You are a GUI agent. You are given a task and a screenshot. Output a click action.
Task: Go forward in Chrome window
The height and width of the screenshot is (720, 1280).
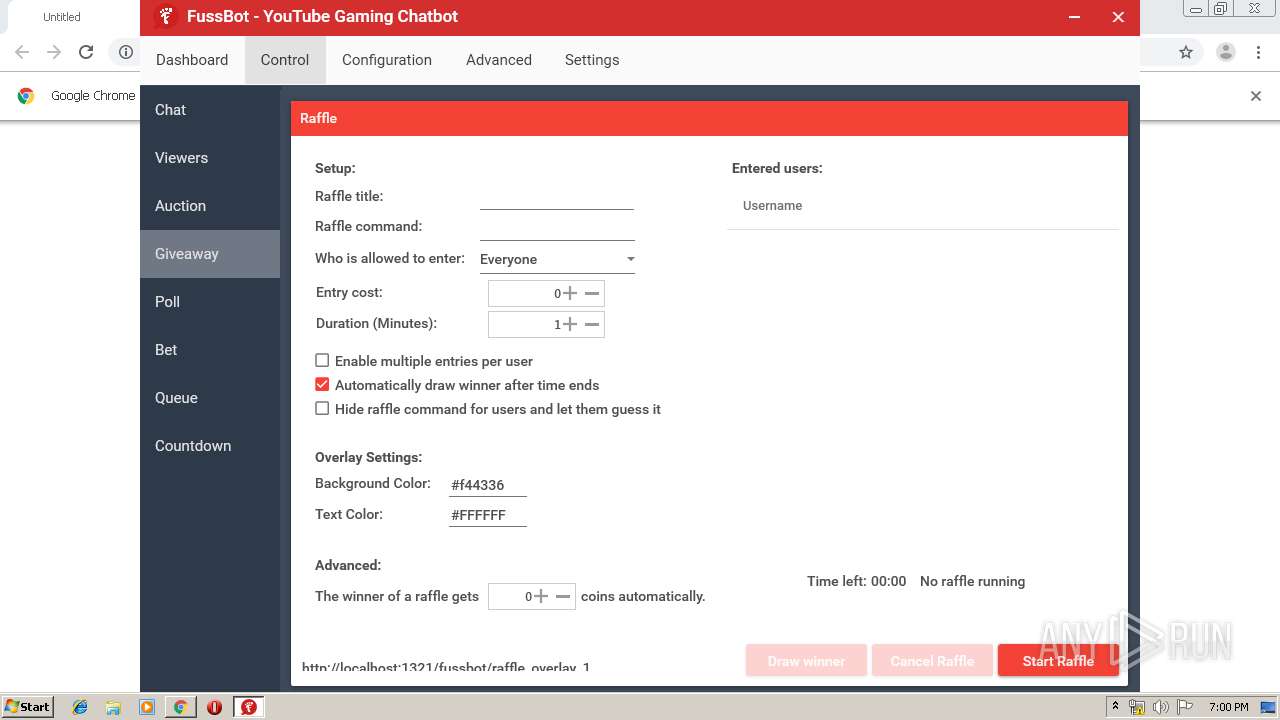pos(54,52)
